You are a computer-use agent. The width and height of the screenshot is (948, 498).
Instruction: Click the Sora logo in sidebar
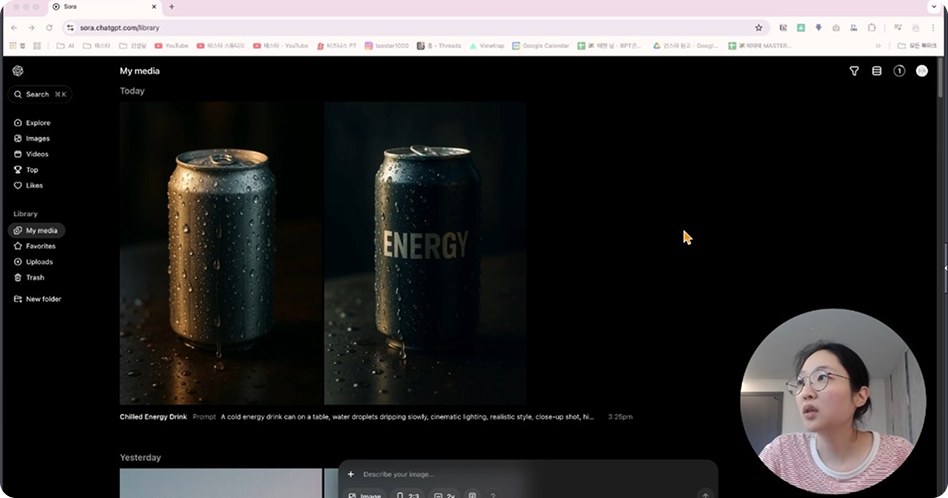(x=18, y=71)
